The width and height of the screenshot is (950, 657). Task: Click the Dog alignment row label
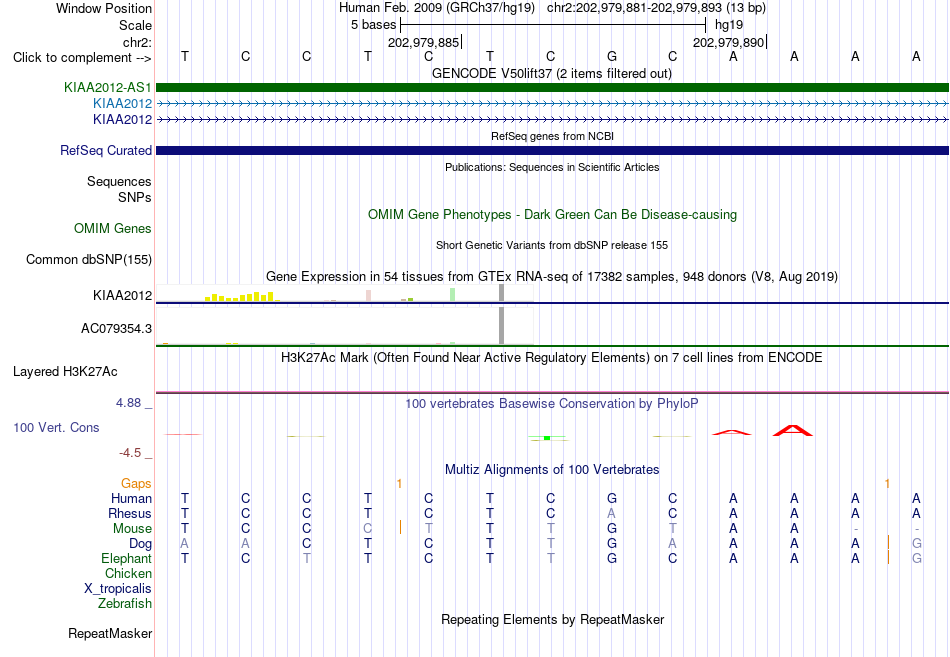140,544
